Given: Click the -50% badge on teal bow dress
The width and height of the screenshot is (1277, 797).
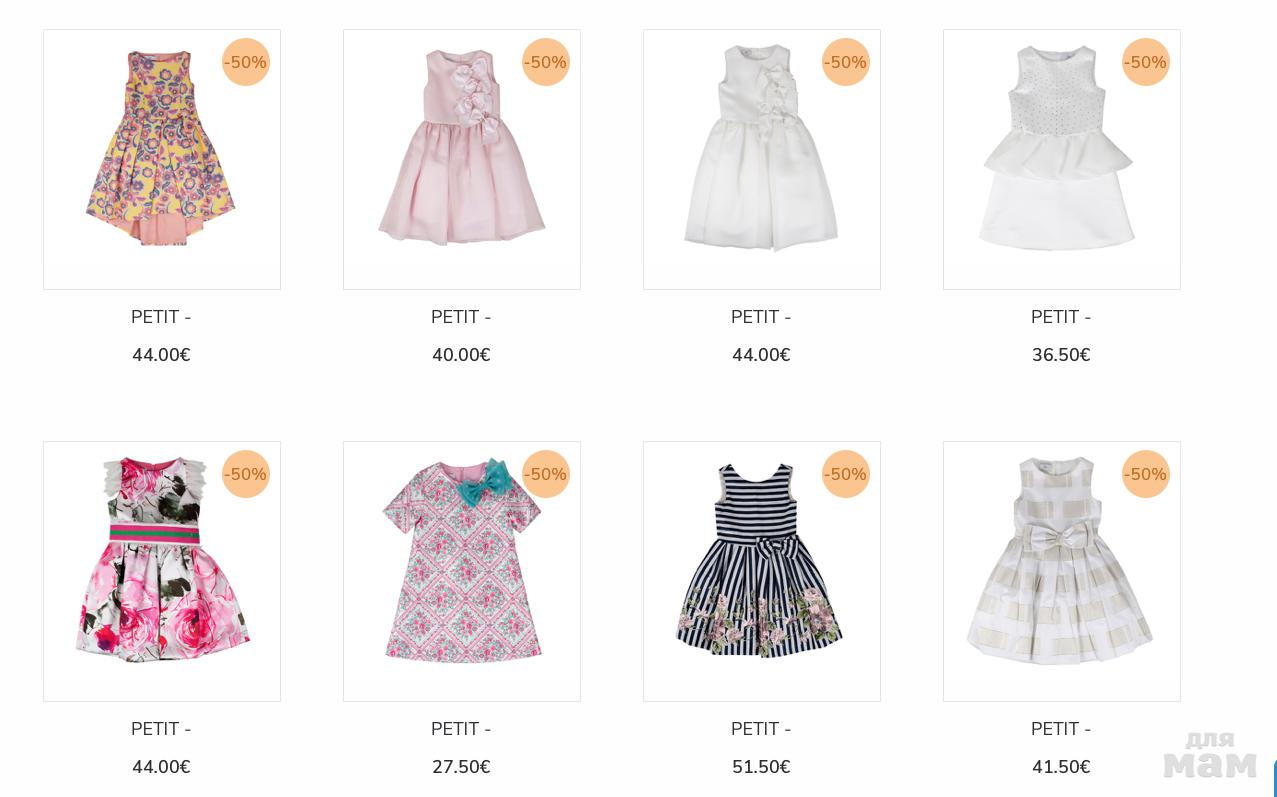Looking at the screenshot, I should (546, 474).
